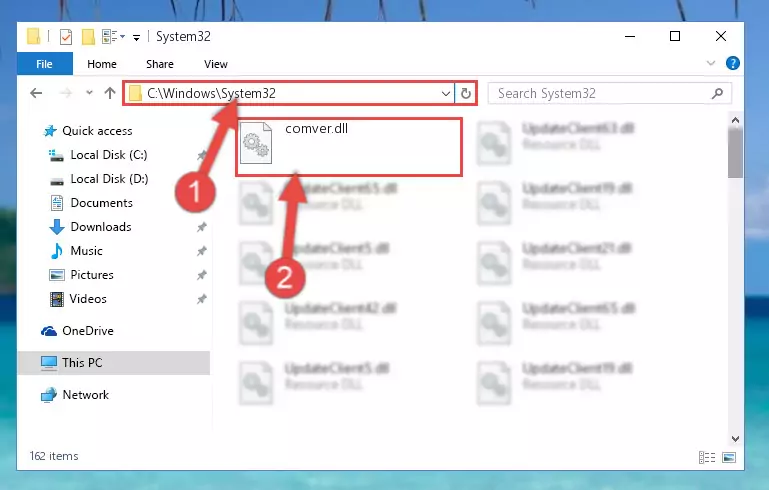769x490 pixels.
Task: Open Music in the sidebar
Action: point(86,251)
